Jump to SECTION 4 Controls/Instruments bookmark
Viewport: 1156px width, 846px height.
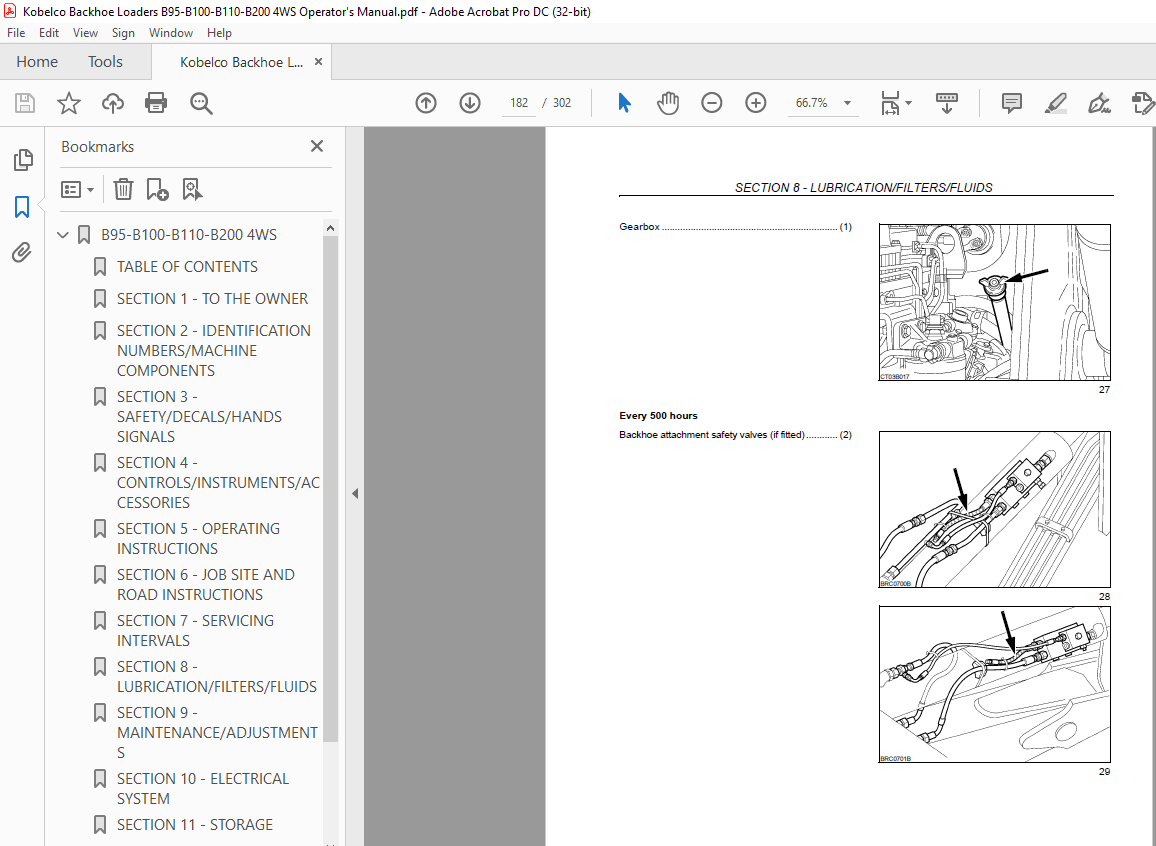pos(218,483)
